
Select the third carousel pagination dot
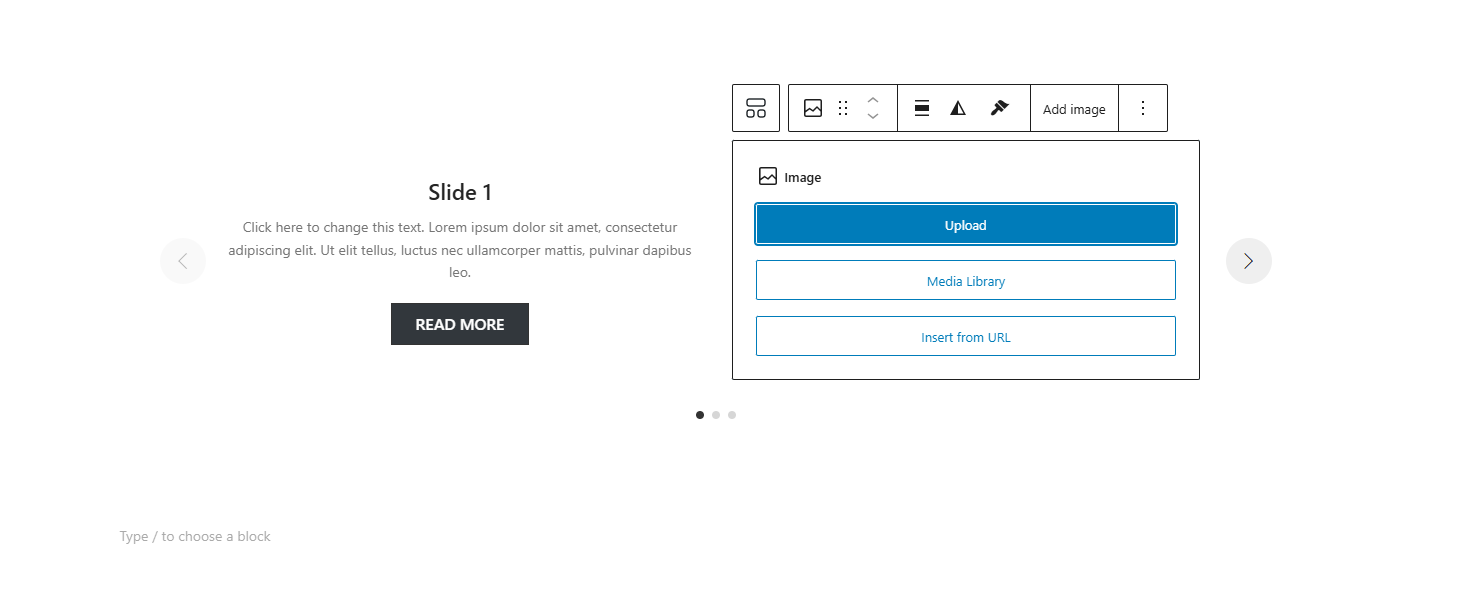coord(732,414)
